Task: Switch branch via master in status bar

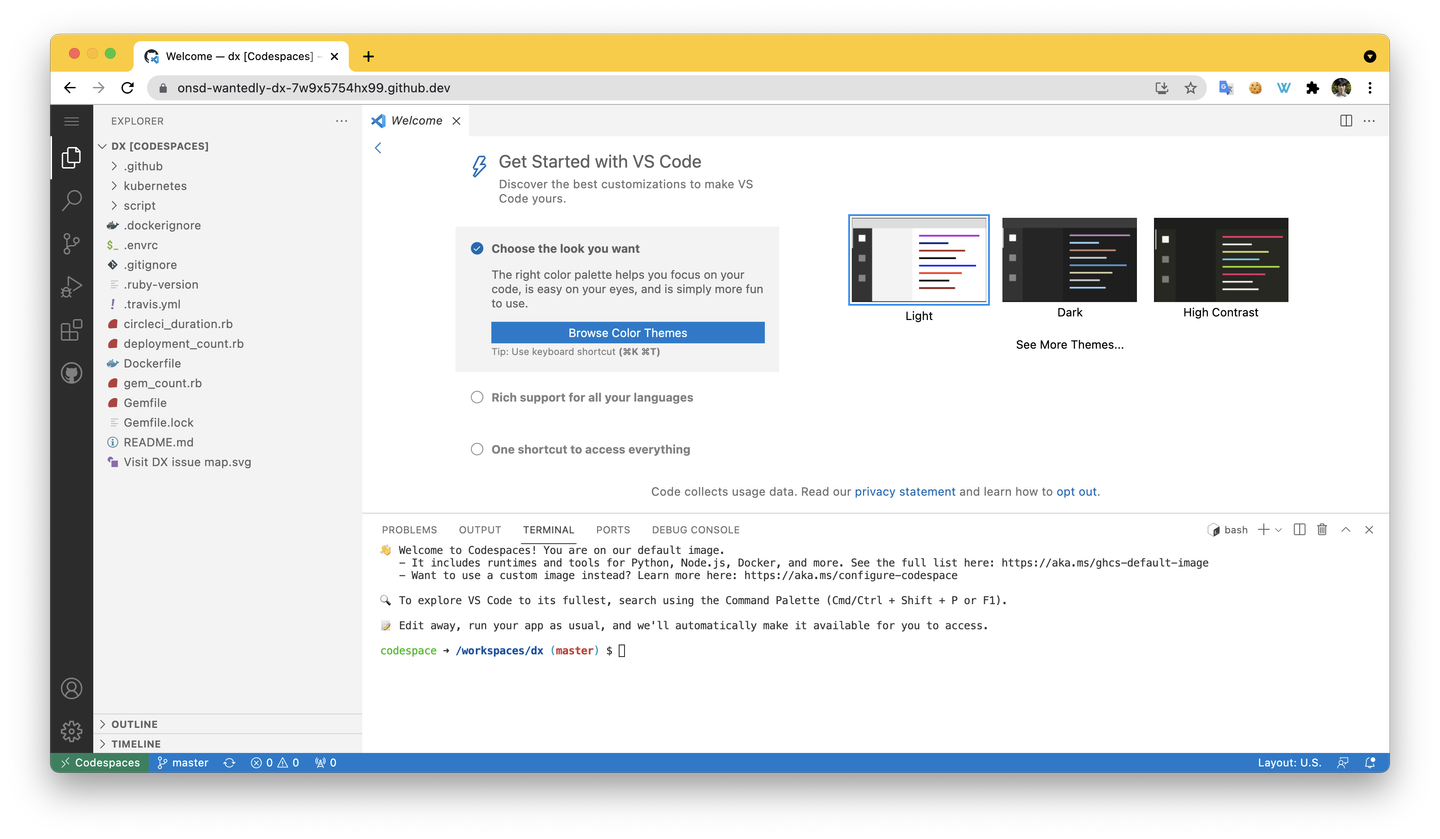Action: [183, 763]
